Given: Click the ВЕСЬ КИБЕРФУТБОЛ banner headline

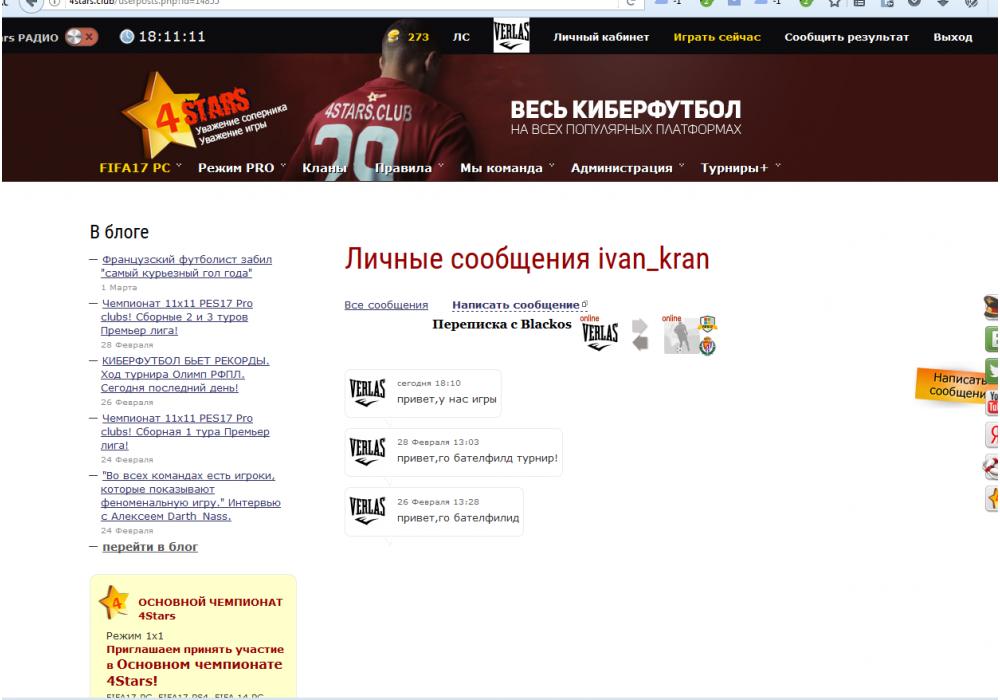Looking at the screenshot, I should pyautogui.click(x=626, y=110).
